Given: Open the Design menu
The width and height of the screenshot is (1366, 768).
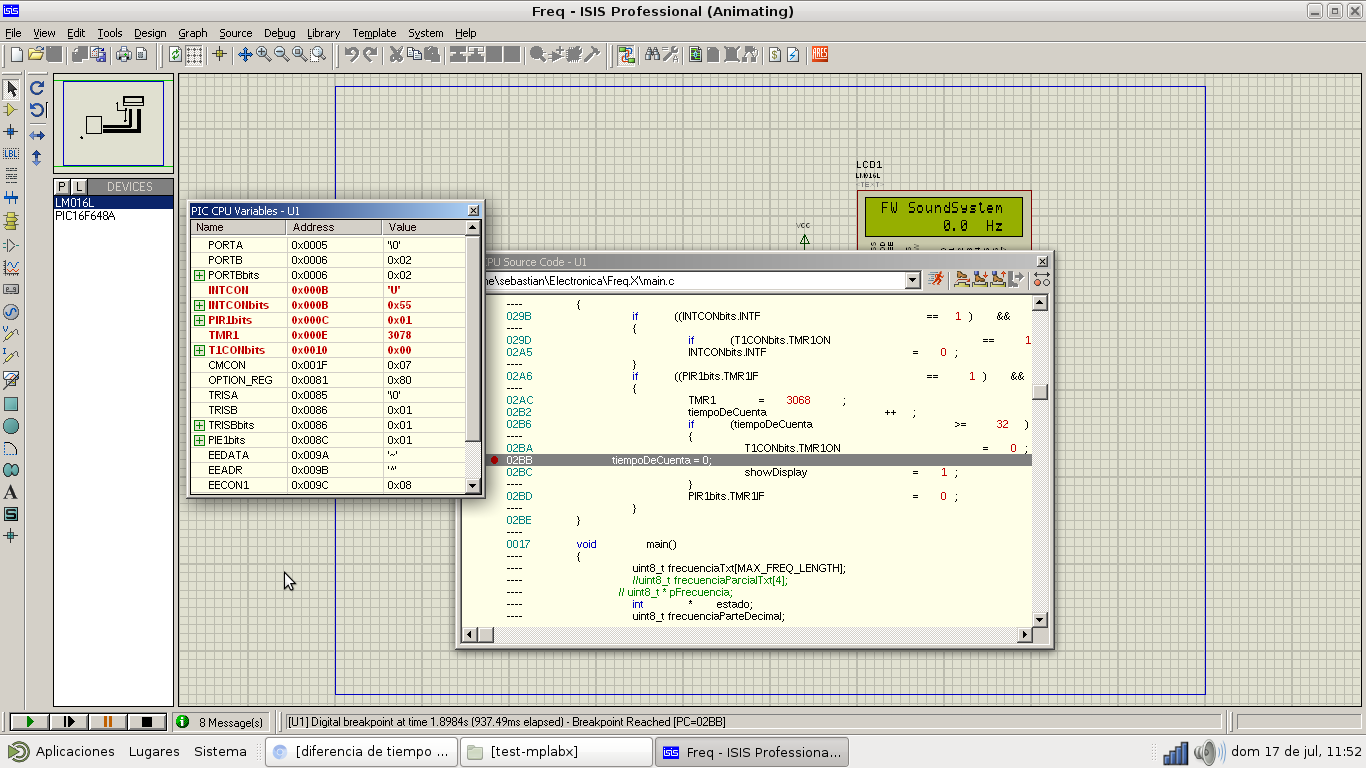Looking at the screenshot, I should pyautogui.click(x=150, y=33).
